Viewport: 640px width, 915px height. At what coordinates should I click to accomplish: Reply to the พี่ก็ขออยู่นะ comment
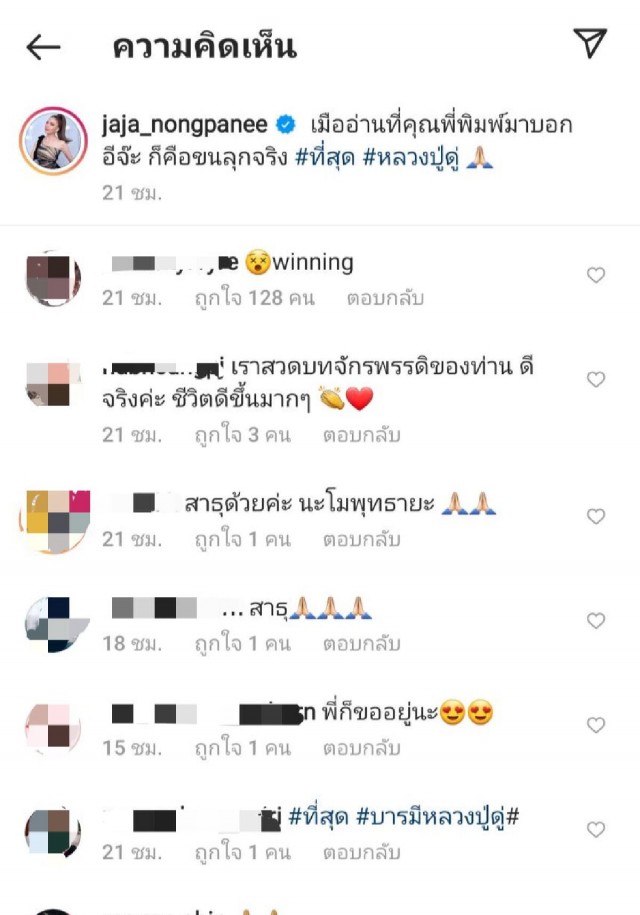pyautogui.click(x=362, y=749)
